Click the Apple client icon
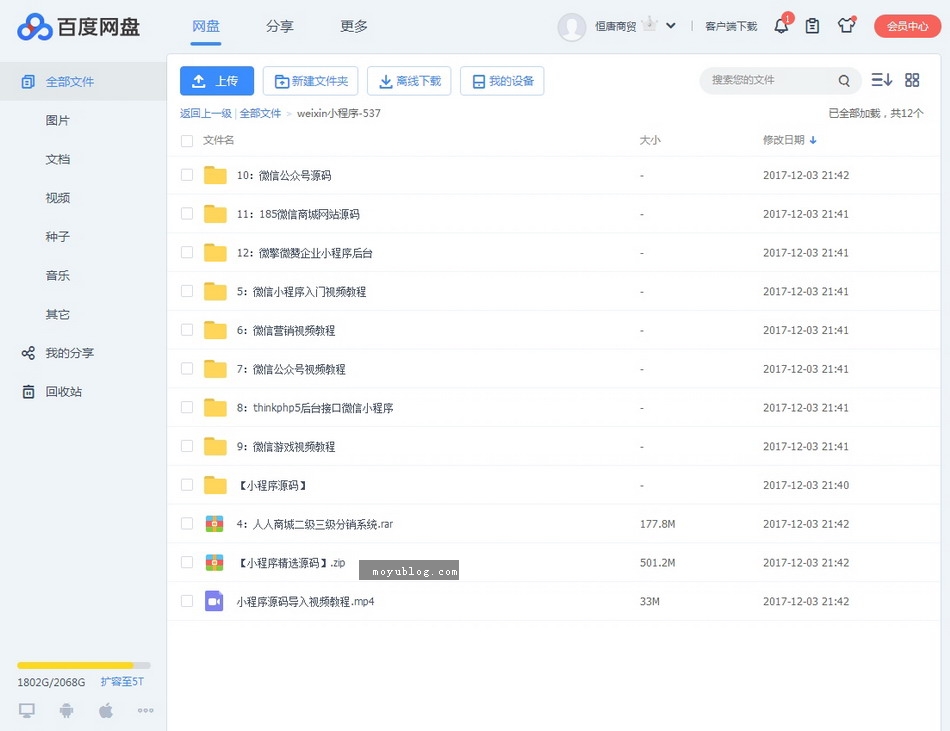The width and height of the screenshot is (950, 731). pyautogui.click(x=106, y=710)
